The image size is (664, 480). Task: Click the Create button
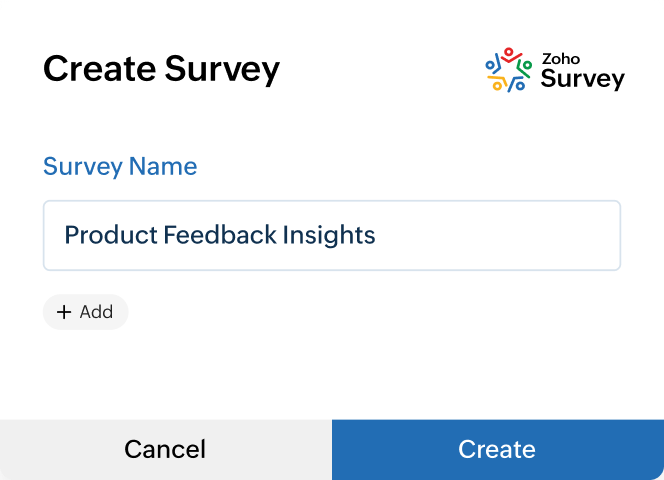click(x=497, y=450)
